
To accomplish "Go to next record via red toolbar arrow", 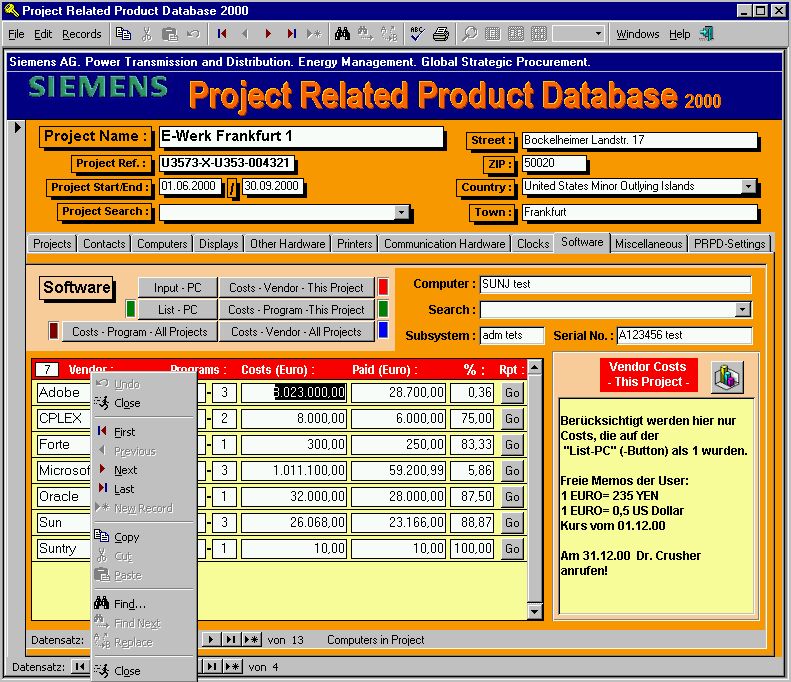I will pyautogui.click(x=268, y=34).
